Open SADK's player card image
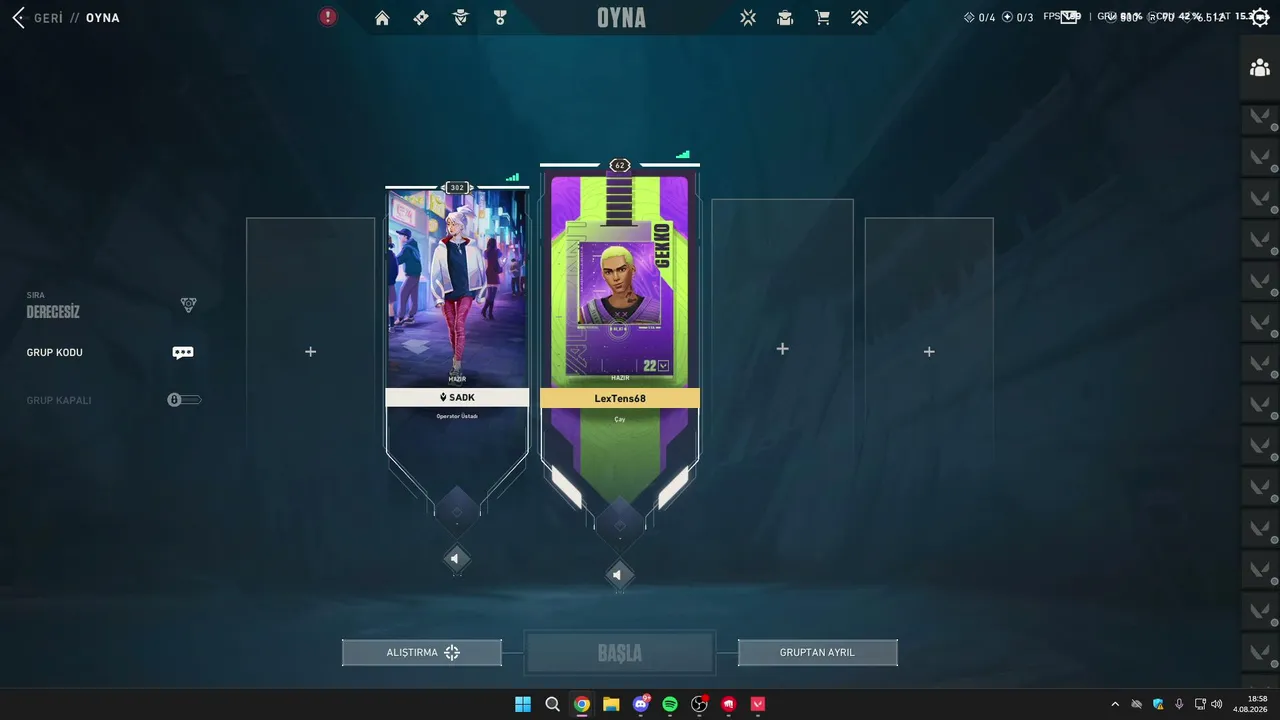Viewport: 1280px width, 720px height. (x=457, y=287)
